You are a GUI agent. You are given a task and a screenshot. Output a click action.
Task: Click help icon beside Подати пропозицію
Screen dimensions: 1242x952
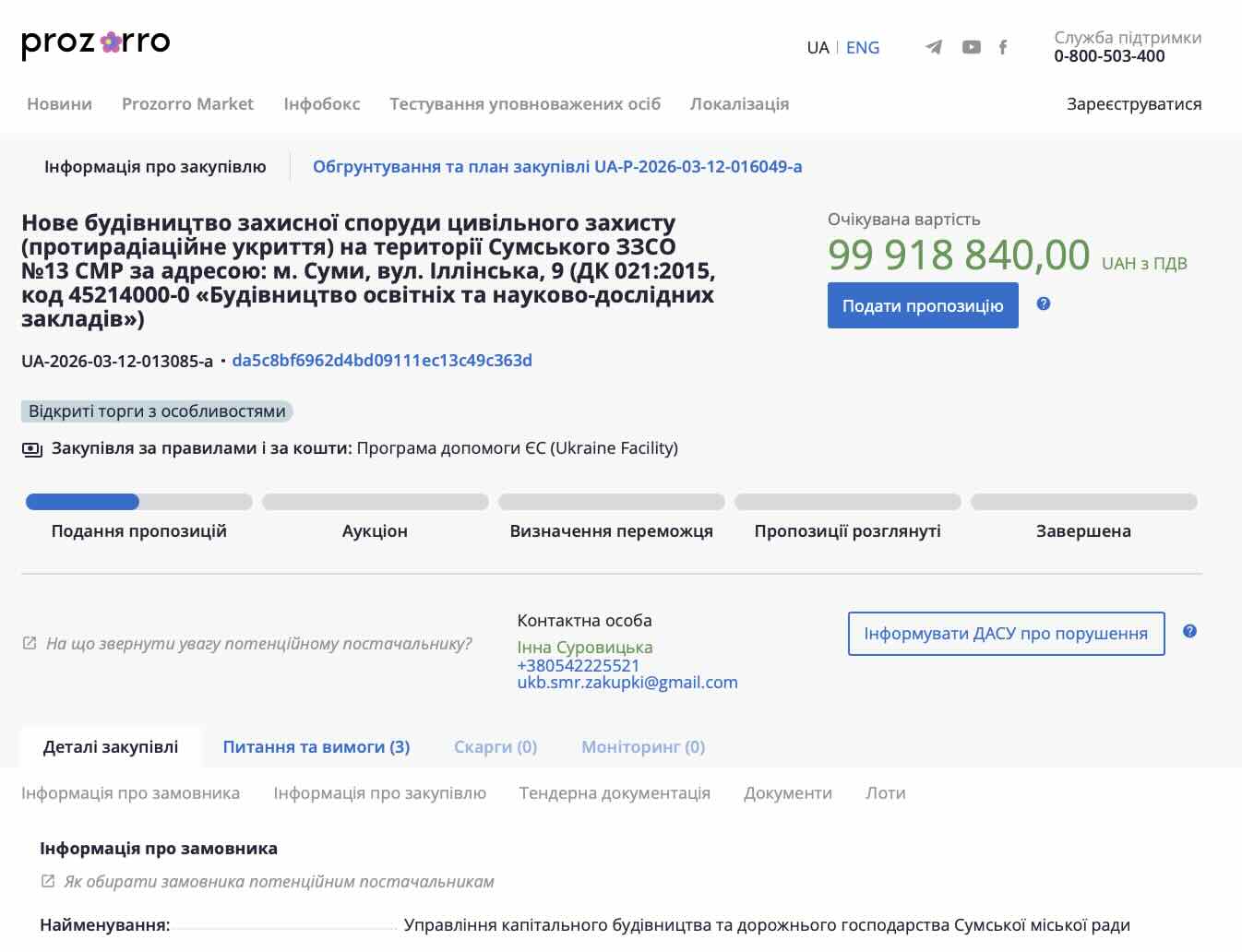pyautogui.click(x=1044, y=304)
